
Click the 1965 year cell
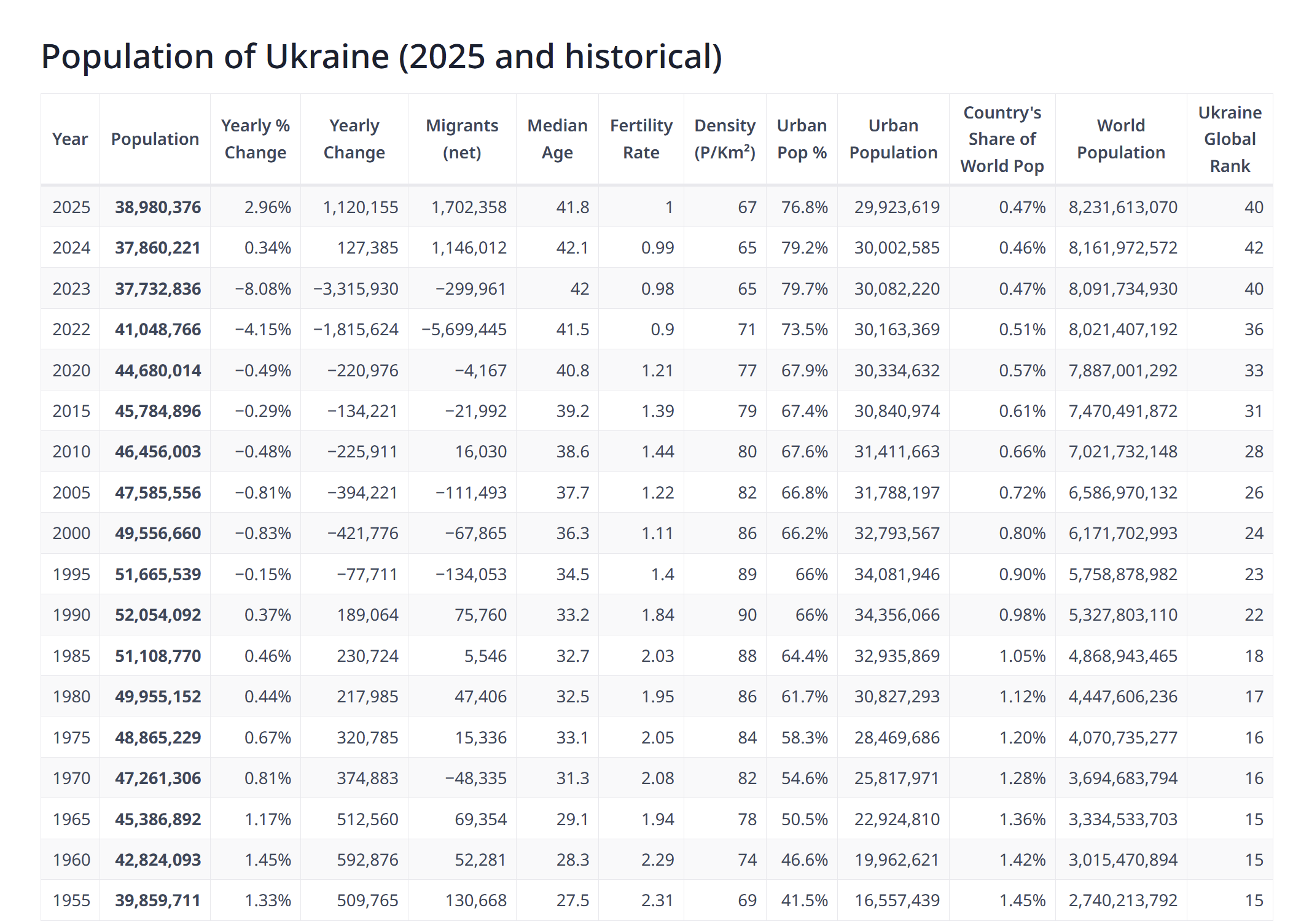[x=71, y=820]
